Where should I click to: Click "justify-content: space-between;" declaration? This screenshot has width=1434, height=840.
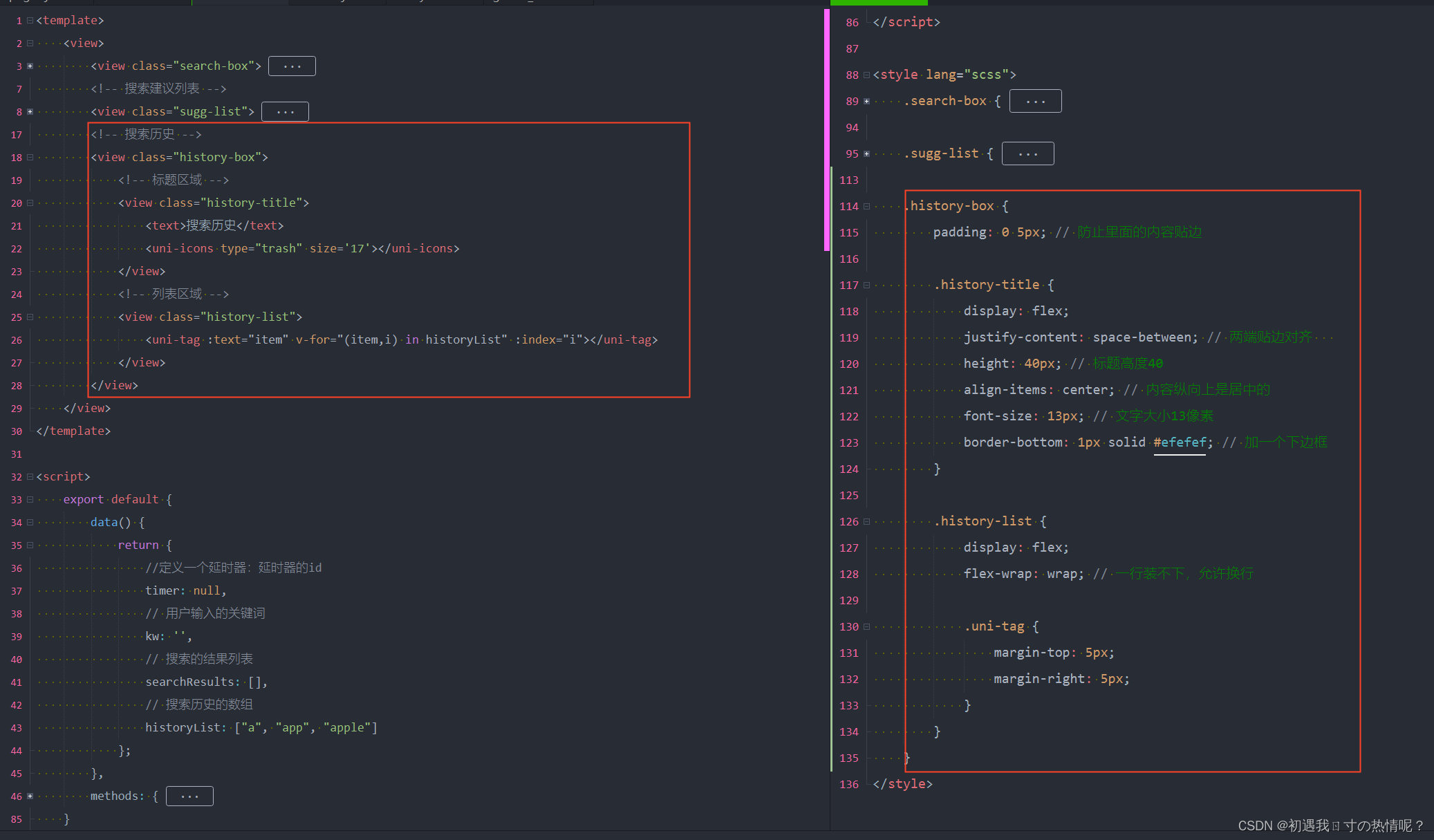(x=1081, y=337)
